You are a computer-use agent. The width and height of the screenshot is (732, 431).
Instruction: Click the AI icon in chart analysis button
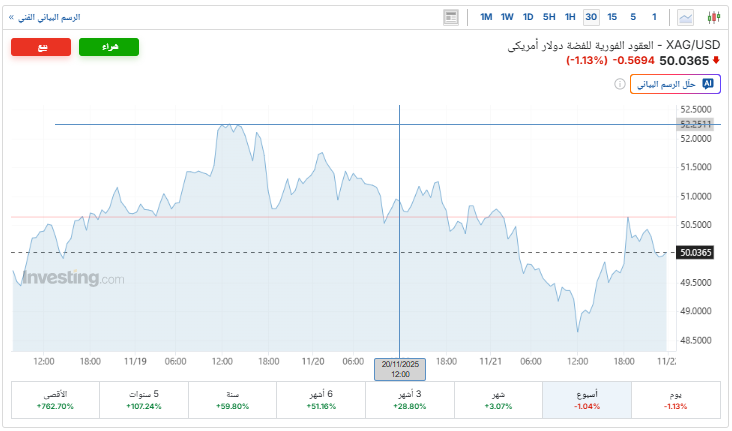point(708,84)
